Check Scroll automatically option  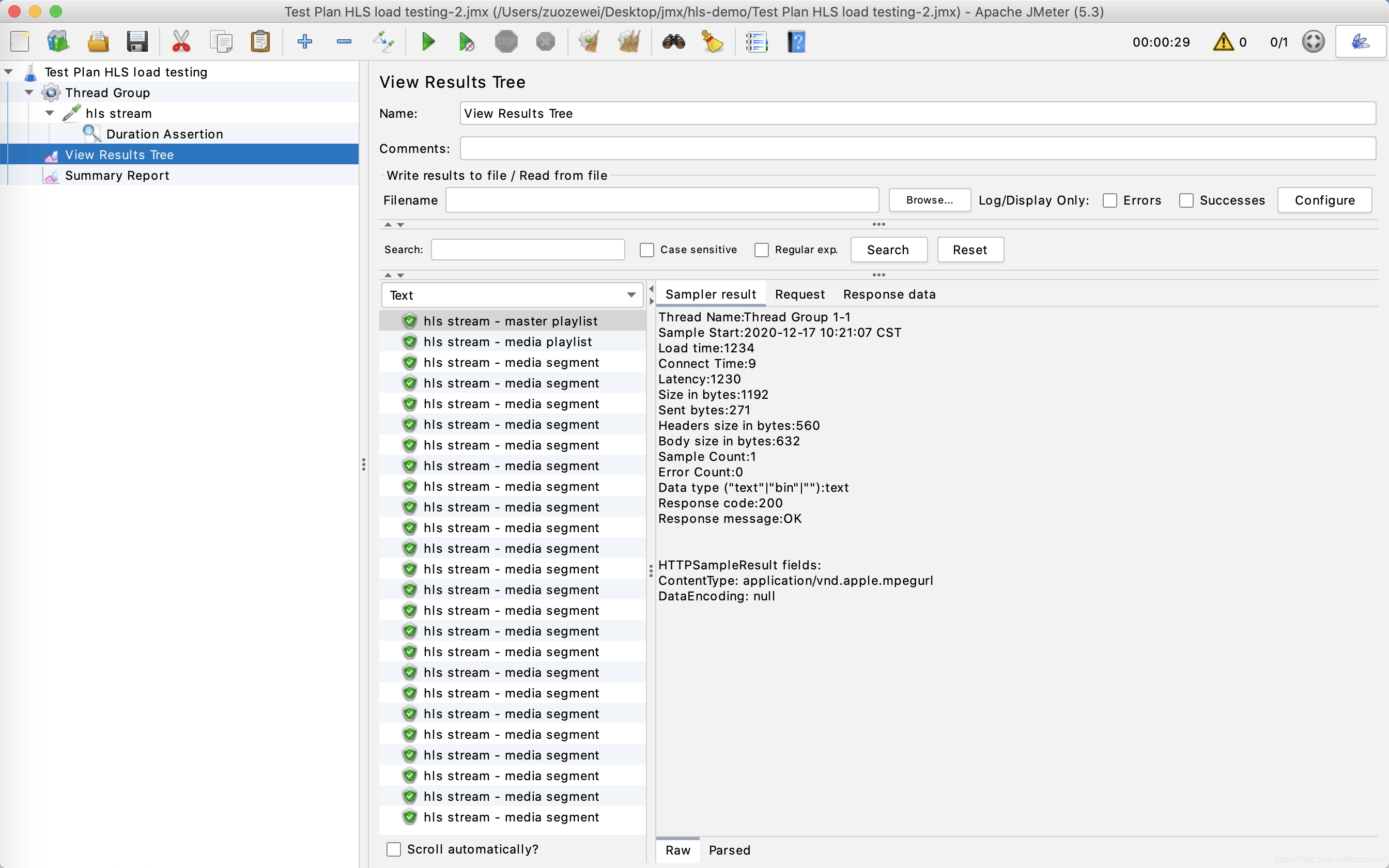tap(394, 849)
